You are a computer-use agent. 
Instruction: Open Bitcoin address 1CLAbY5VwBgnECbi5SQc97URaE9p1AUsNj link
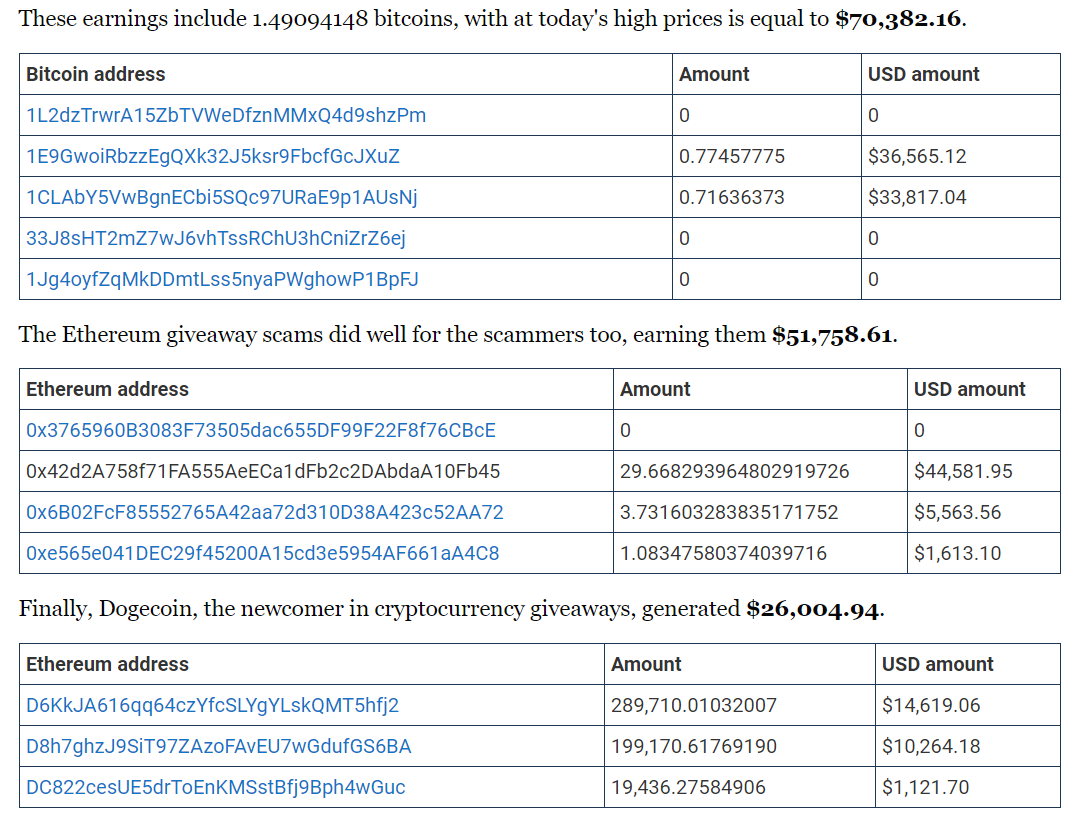222,197
